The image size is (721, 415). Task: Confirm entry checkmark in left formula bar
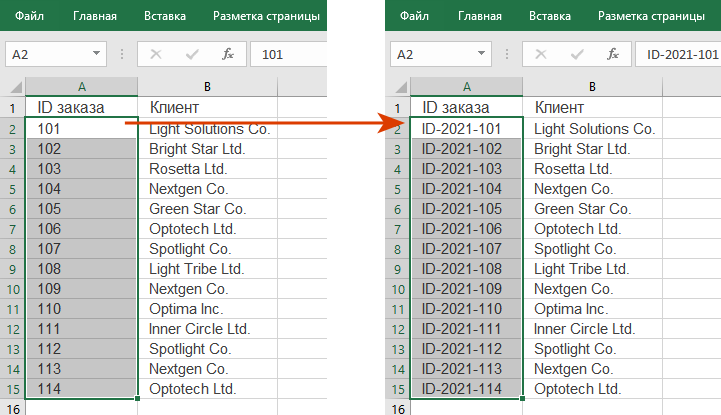click(x=192, y=55)
